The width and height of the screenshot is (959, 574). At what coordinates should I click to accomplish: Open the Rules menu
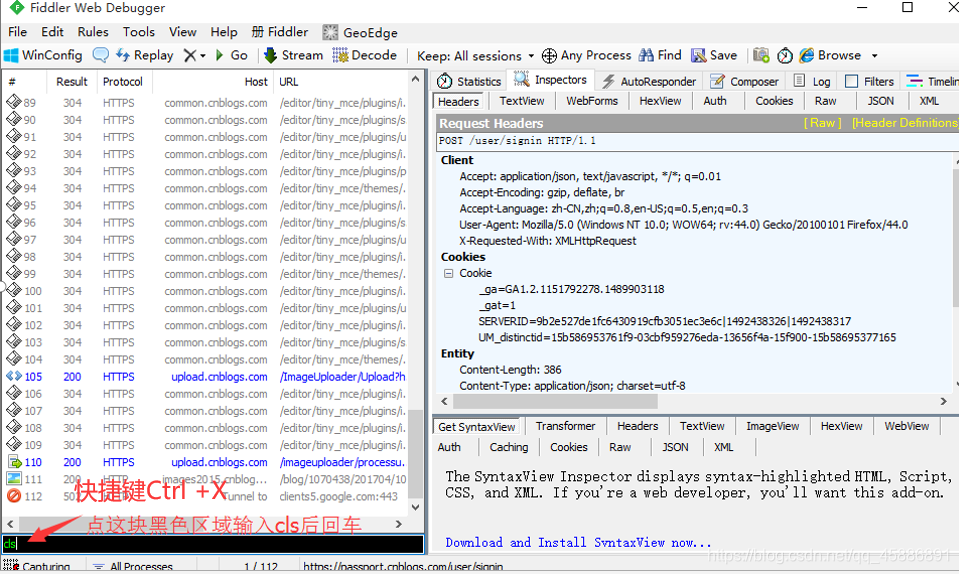[93, 32]
